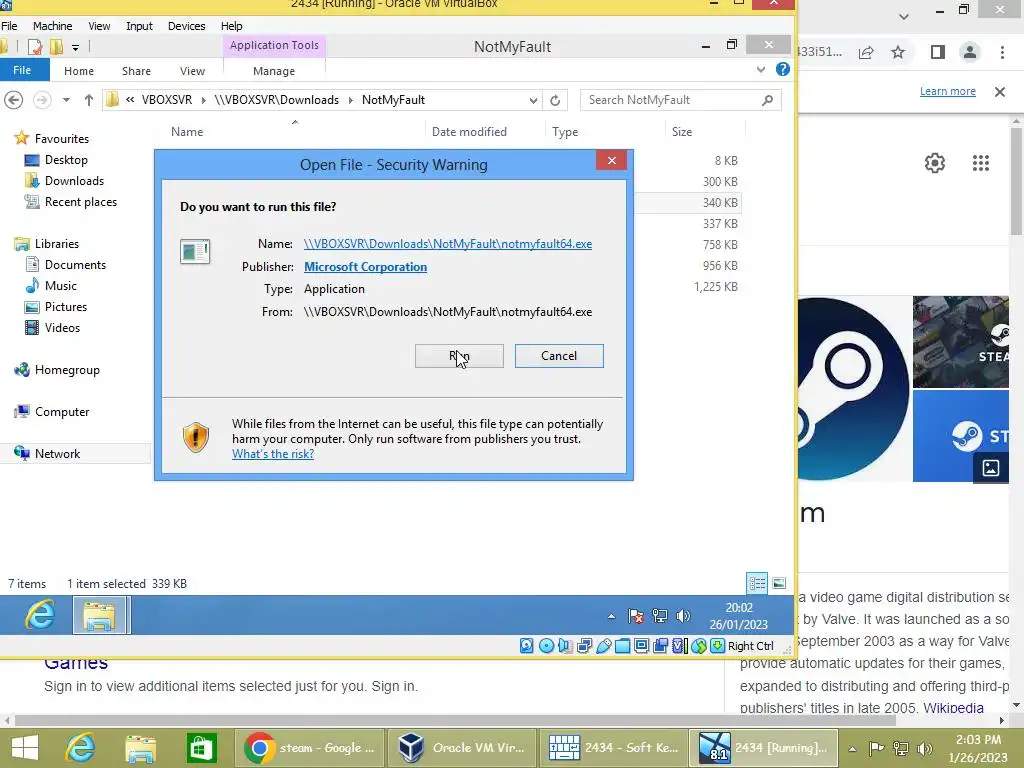The width and height of the screenshot is (1024, 768).
Task: Open the Chrome three-dot menu
Action: click(x=1002, y=52)
